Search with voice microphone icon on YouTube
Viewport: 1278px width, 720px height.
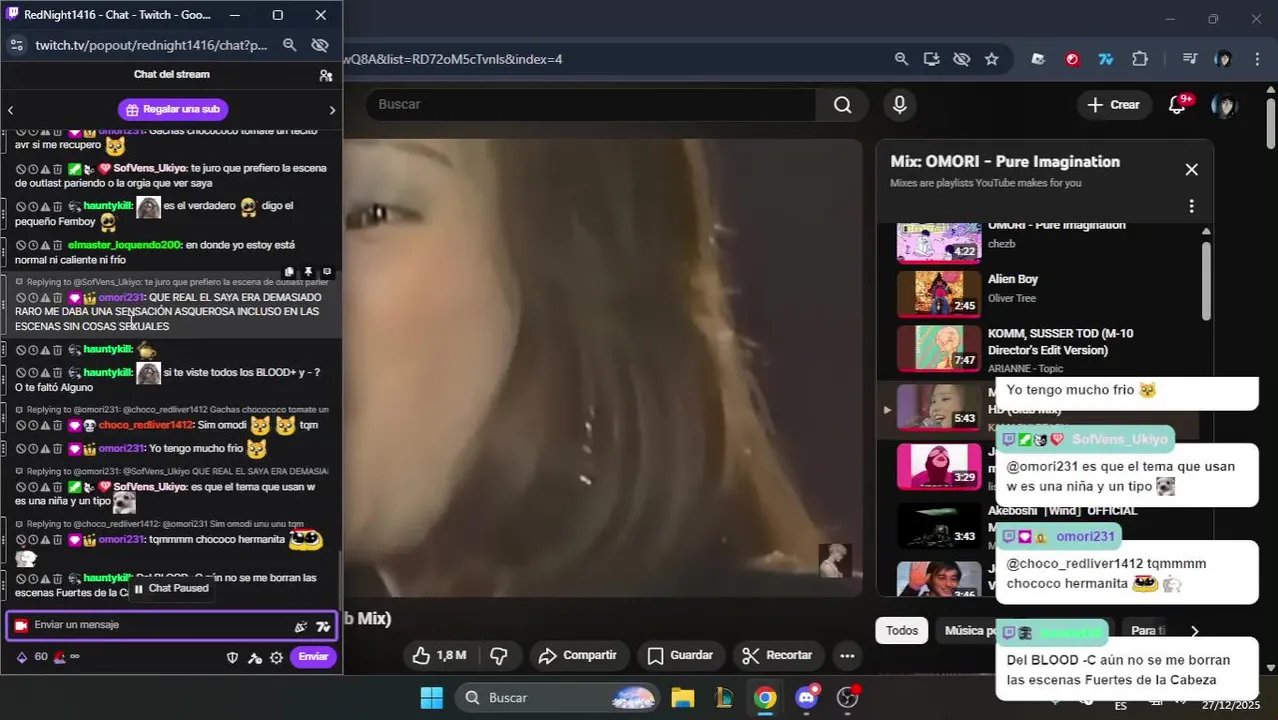(x=899, y=105)
